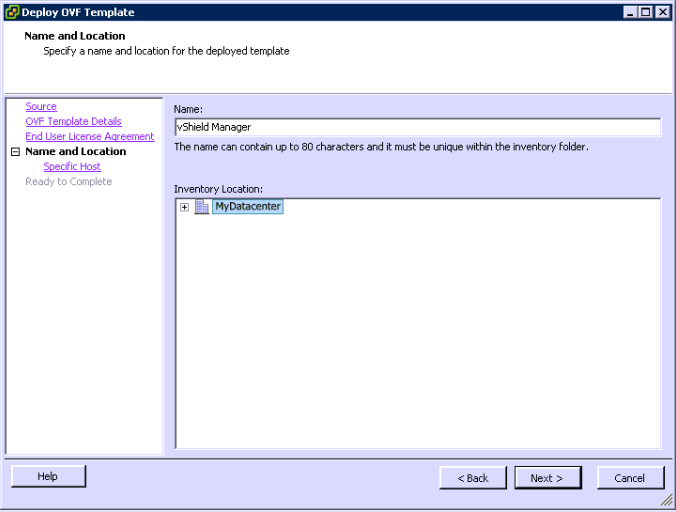Click the Deploy OVF Template title bar icon
The height and width of the screenshot is (512, 676).
click(x=12, y=12)
